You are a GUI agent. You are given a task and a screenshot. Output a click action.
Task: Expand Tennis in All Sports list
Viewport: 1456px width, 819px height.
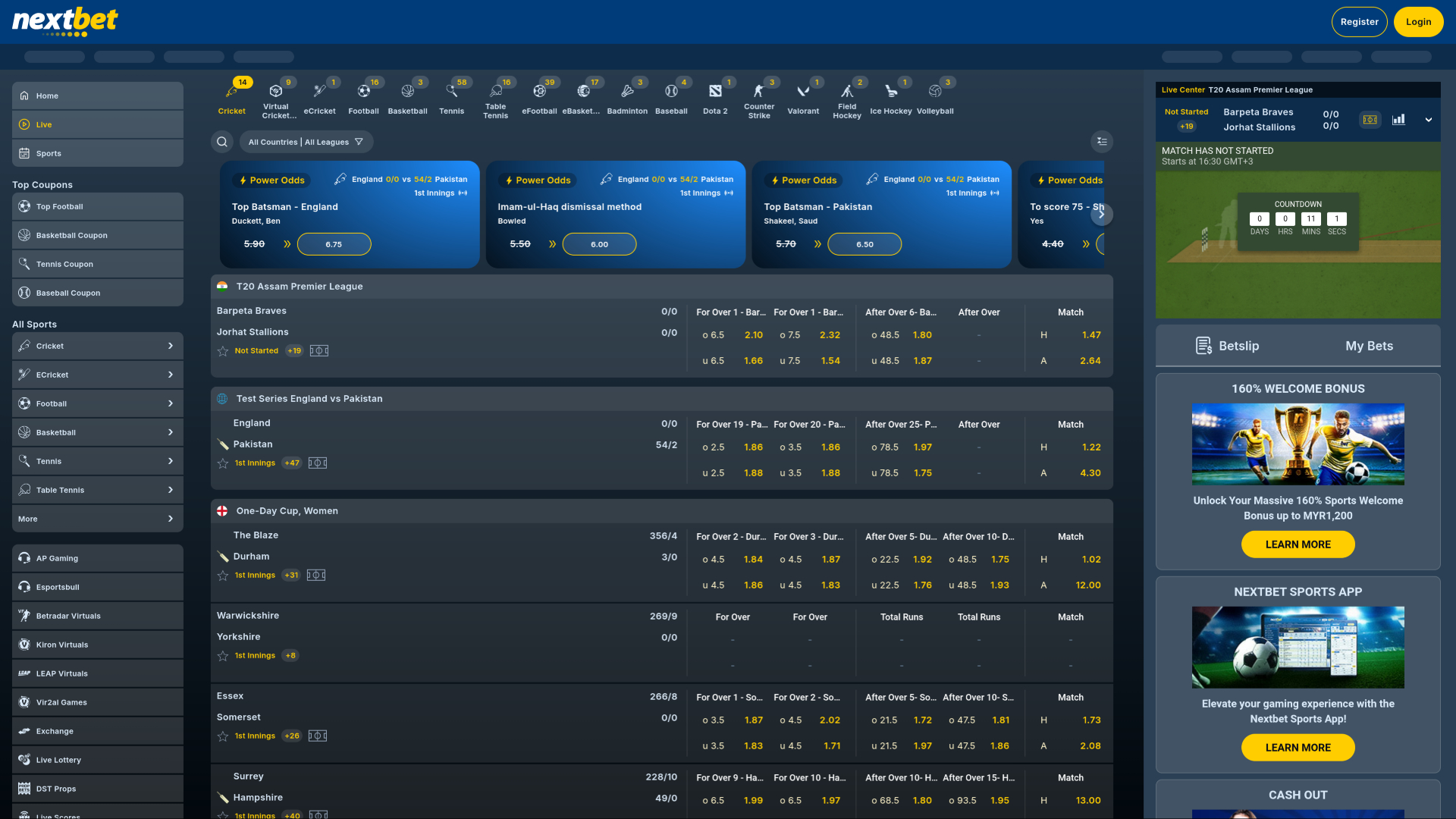pyautogui.click(x=98, y=461)
